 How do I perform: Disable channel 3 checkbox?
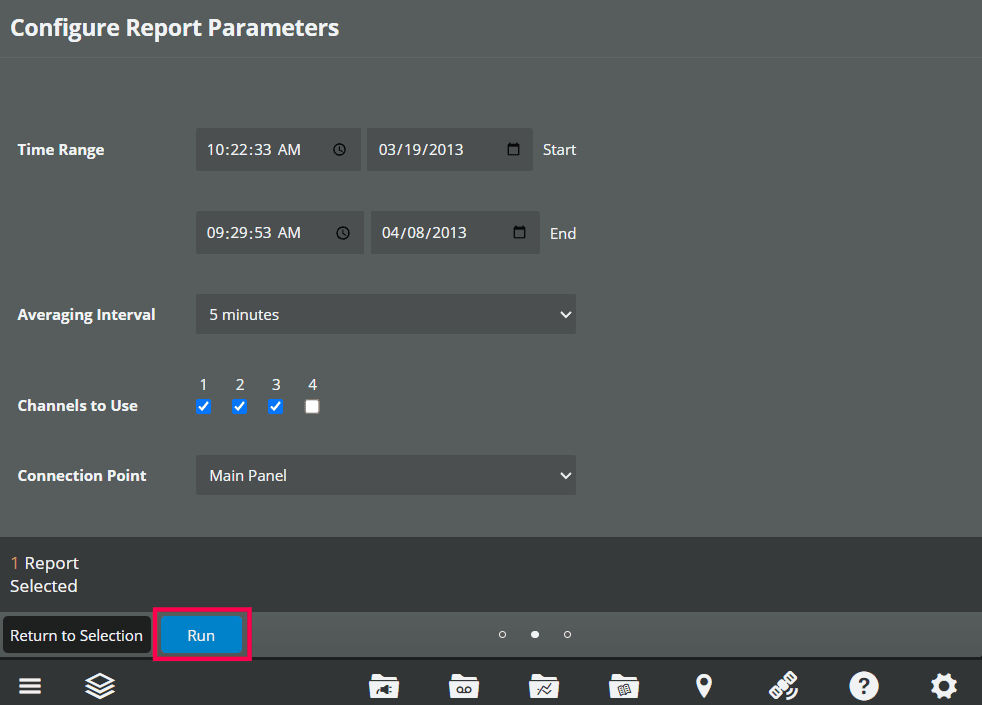(x=275, y=406)
